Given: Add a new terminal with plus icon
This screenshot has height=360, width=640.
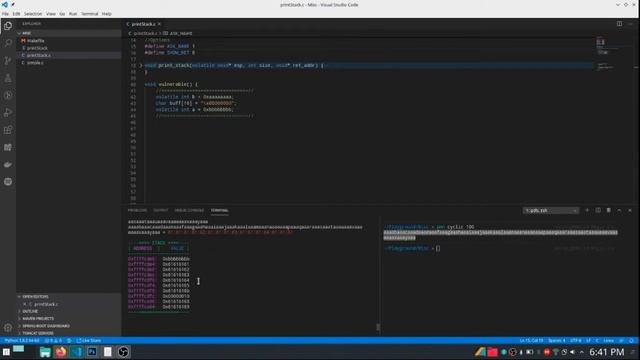Looking at the screenshot, I should 587,210.
